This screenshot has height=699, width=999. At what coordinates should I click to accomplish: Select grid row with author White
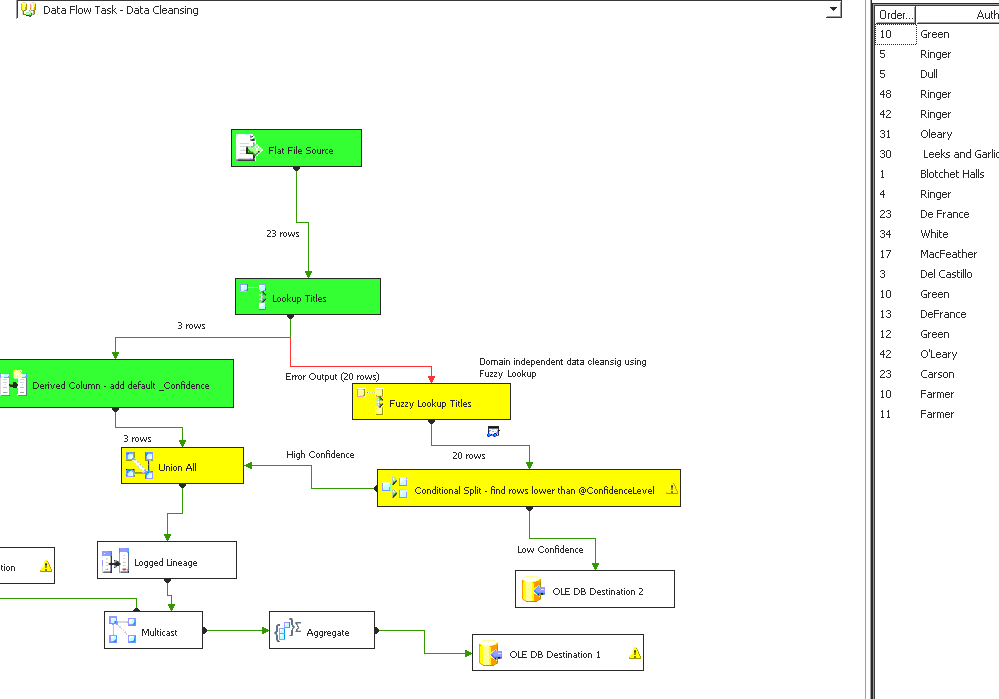click(937, 234)
